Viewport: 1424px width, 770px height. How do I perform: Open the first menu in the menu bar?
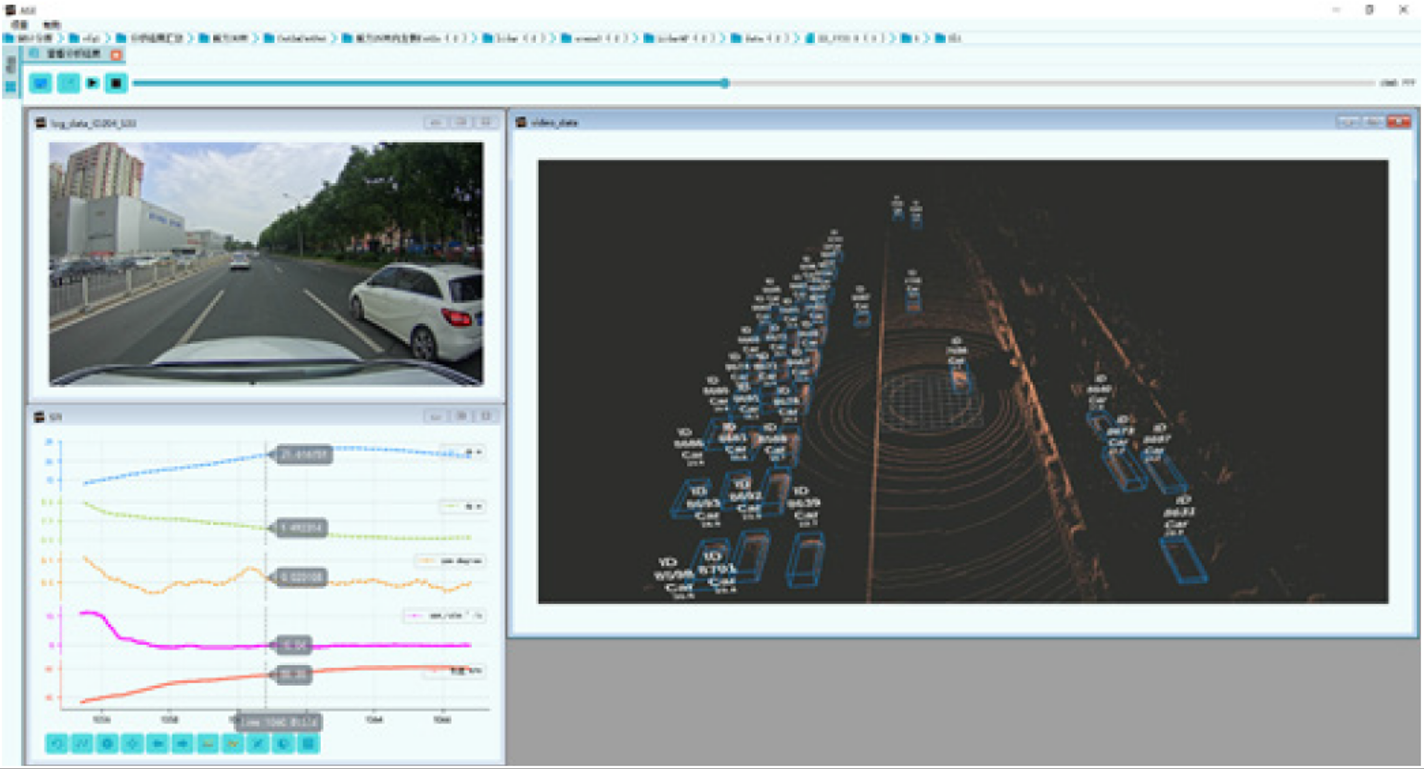click(18, 24)
